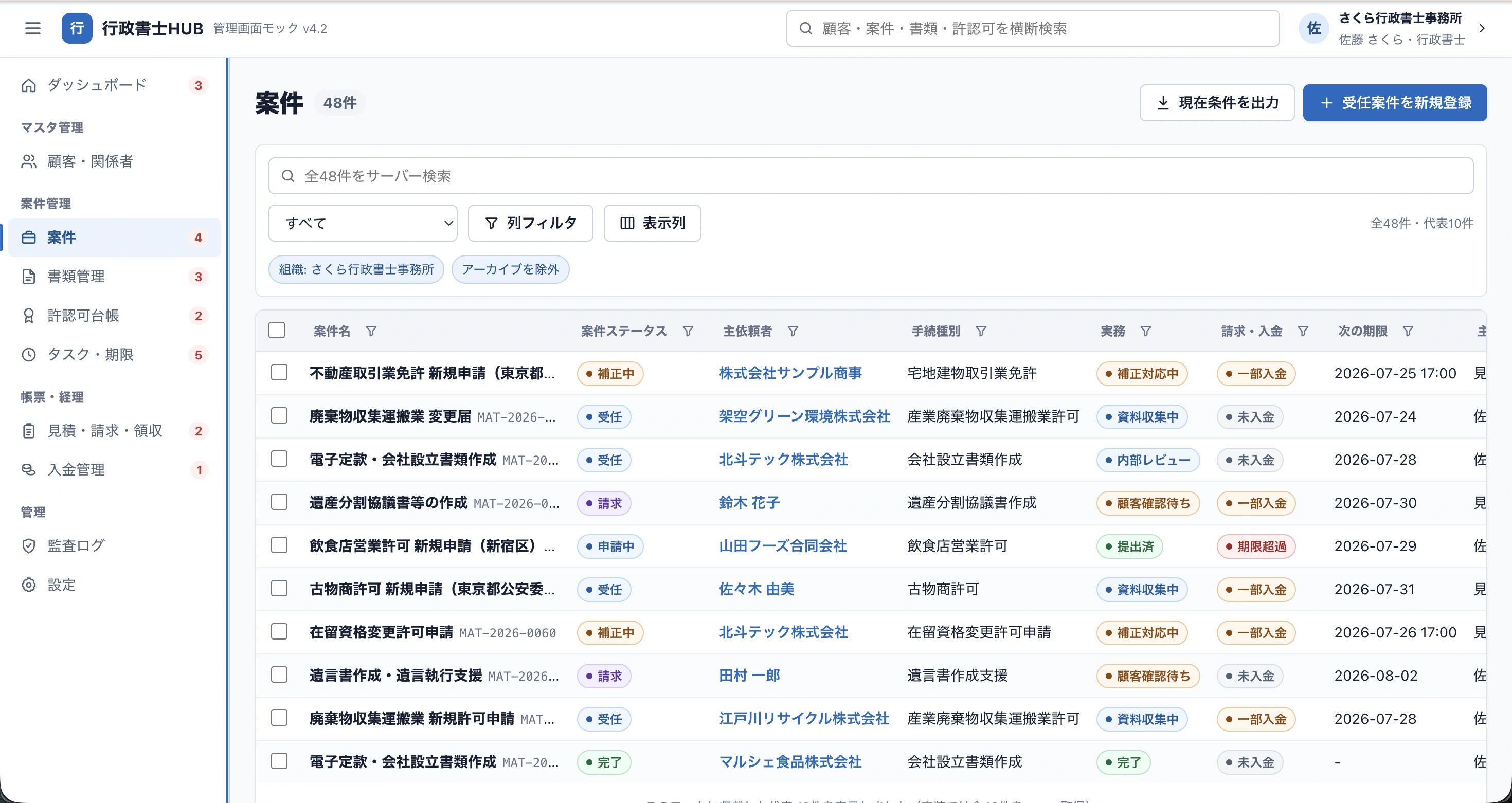Click the 案件名 column filter icon
Image resolution: width=1512 pixels, height=803 pixels.
pyautogui.click(x=371, y=332)
